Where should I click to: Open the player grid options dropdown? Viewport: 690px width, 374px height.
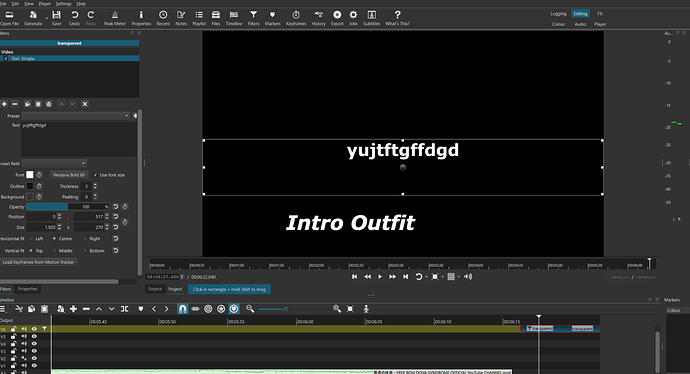[459, 277]
